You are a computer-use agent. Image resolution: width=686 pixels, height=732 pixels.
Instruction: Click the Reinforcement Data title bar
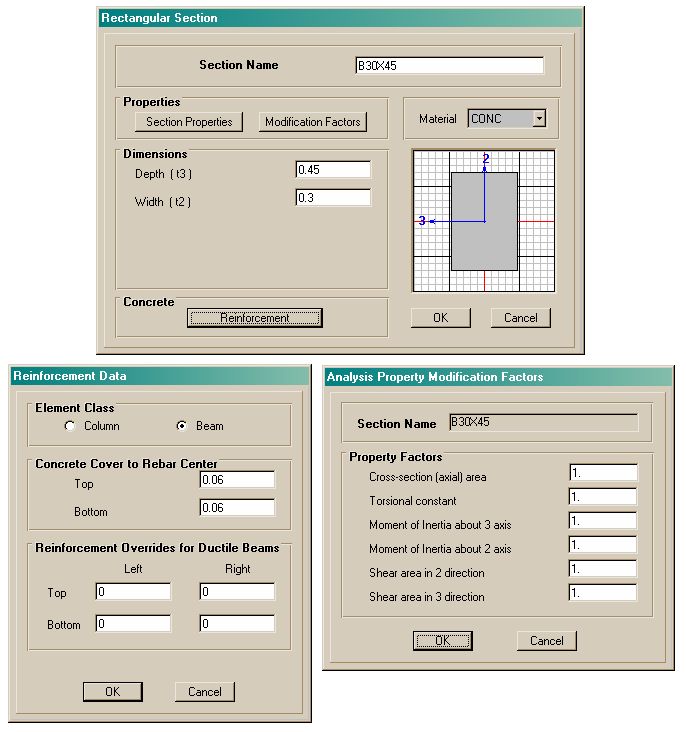click(160, 376)
